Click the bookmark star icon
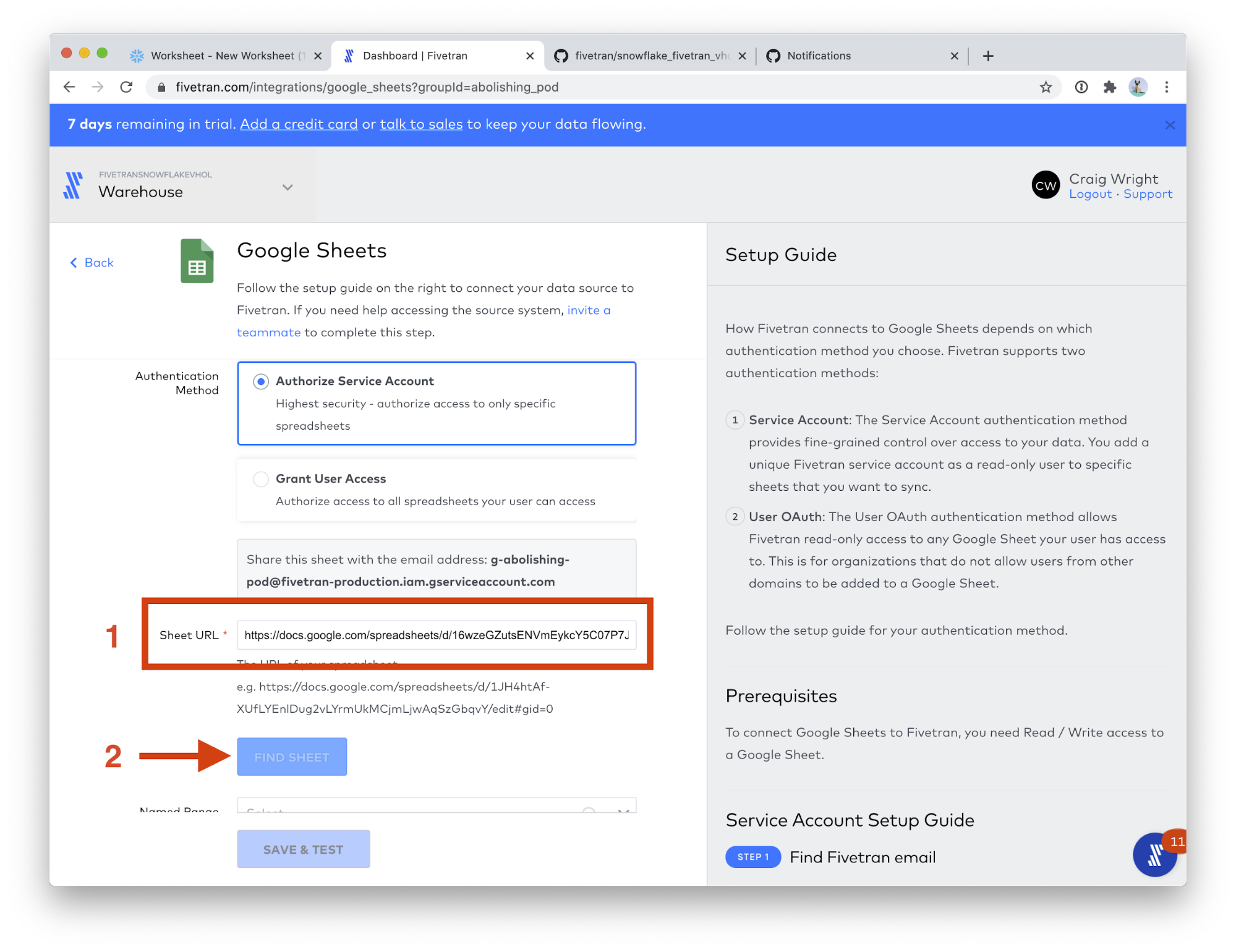The width and height of the screenshot is (1236, 952). tap(1045, 87)
